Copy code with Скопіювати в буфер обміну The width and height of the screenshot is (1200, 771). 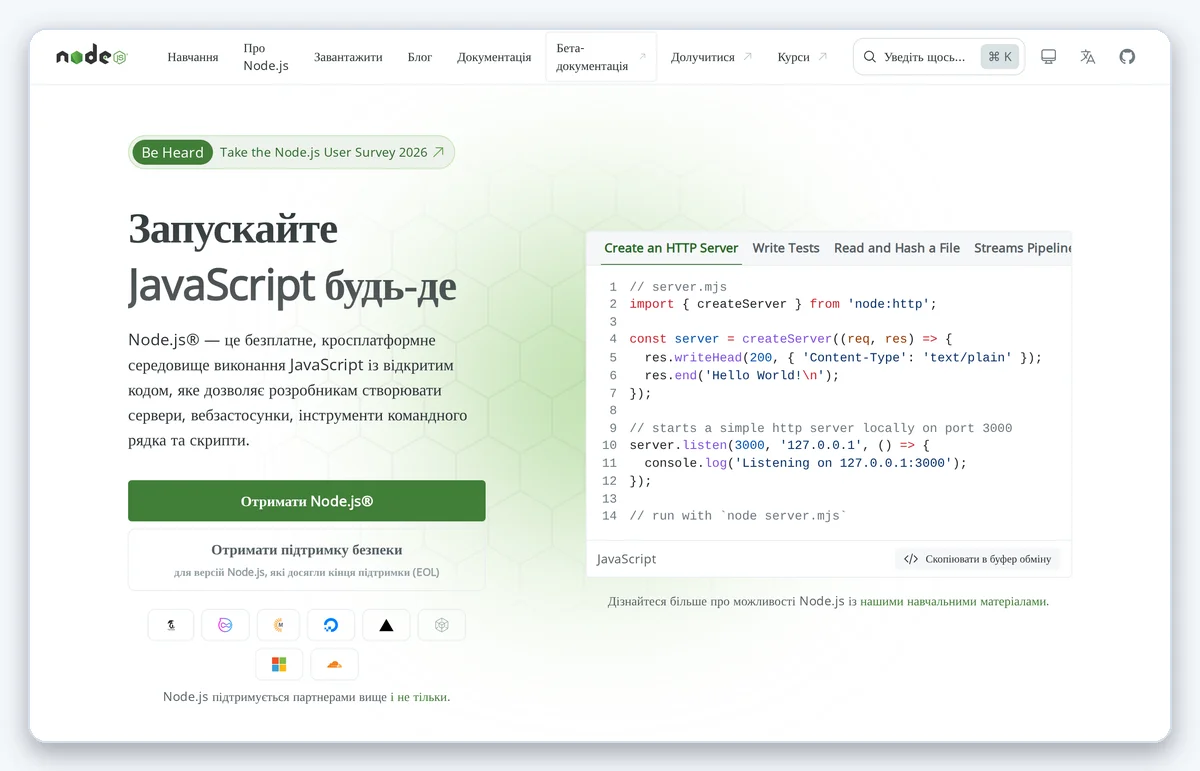(x=977, y=559)
